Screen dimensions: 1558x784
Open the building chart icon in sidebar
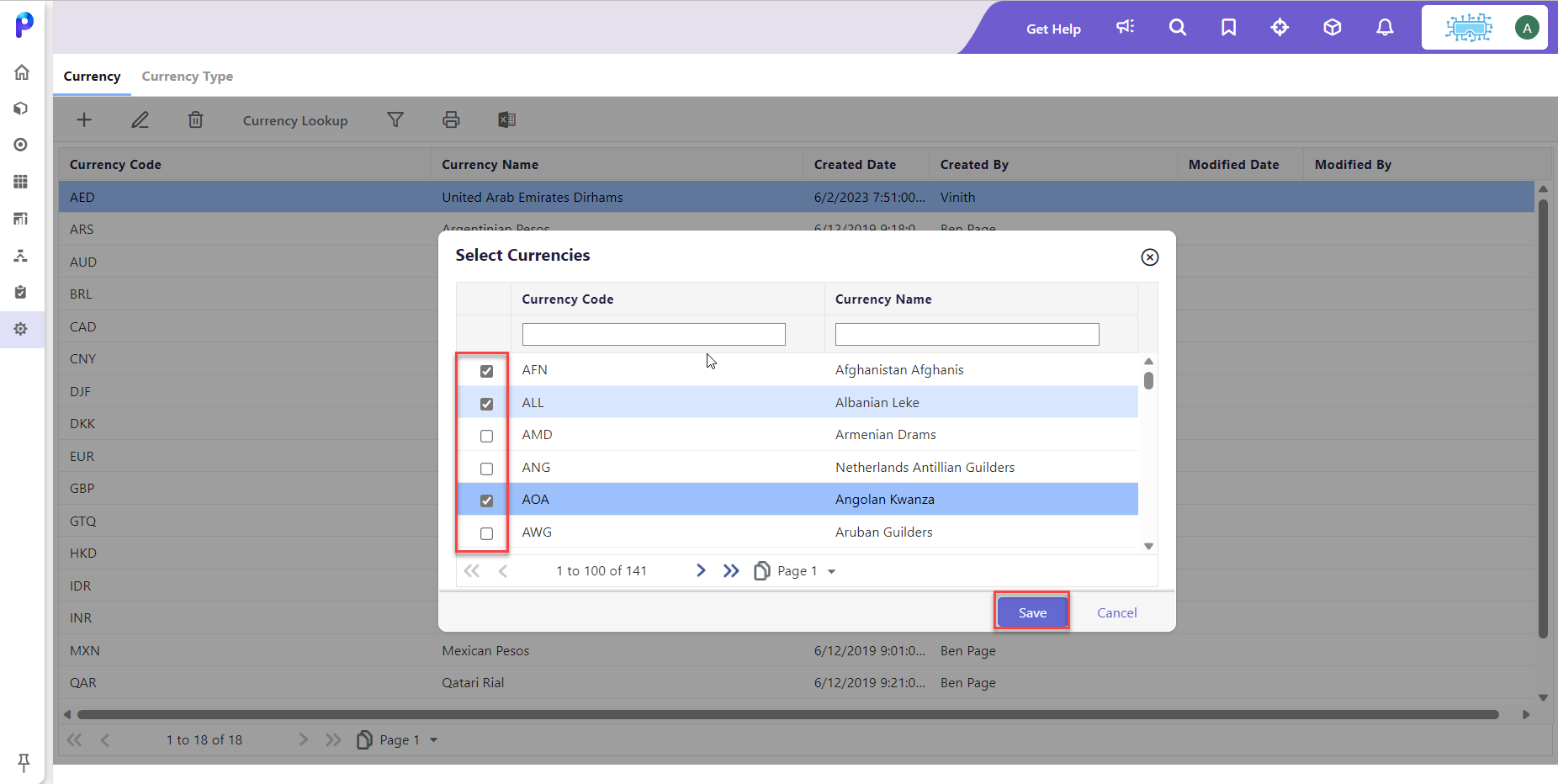21,219
